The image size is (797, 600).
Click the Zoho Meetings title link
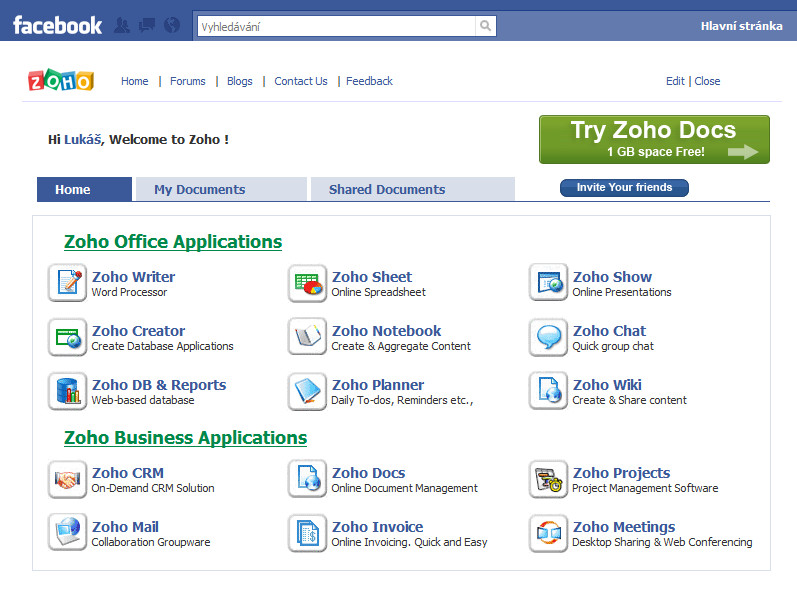(x=624, y=527)
